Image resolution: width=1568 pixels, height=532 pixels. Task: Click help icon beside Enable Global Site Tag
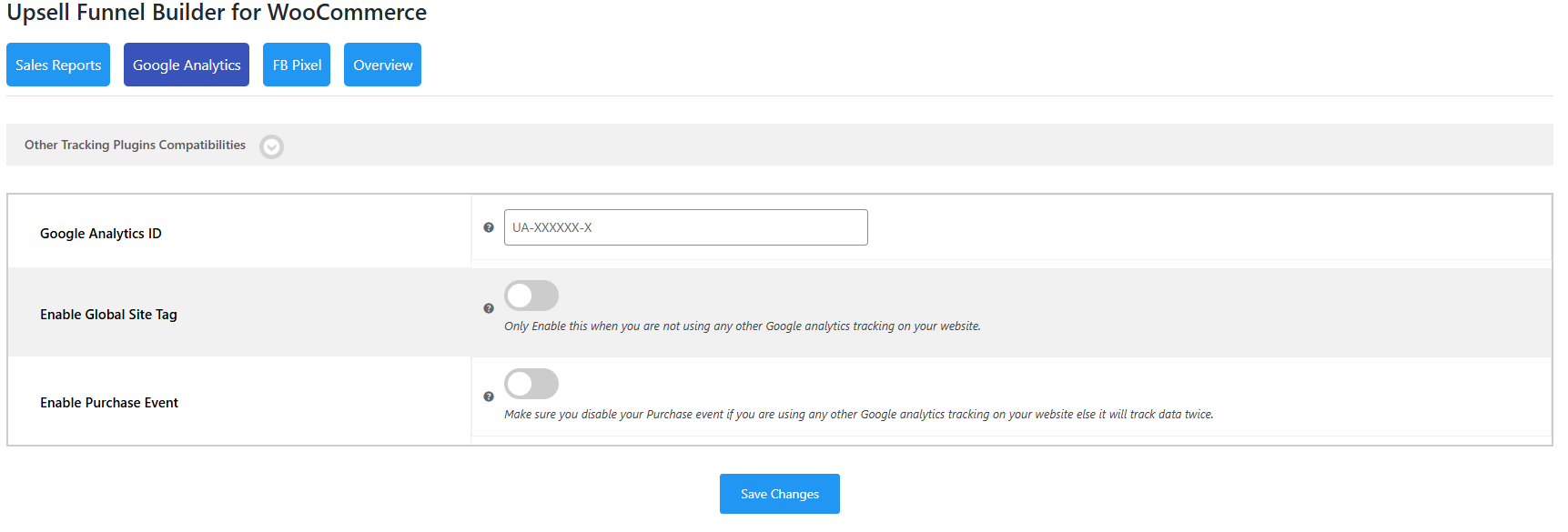pyautogui.click(x=489, y=308)
